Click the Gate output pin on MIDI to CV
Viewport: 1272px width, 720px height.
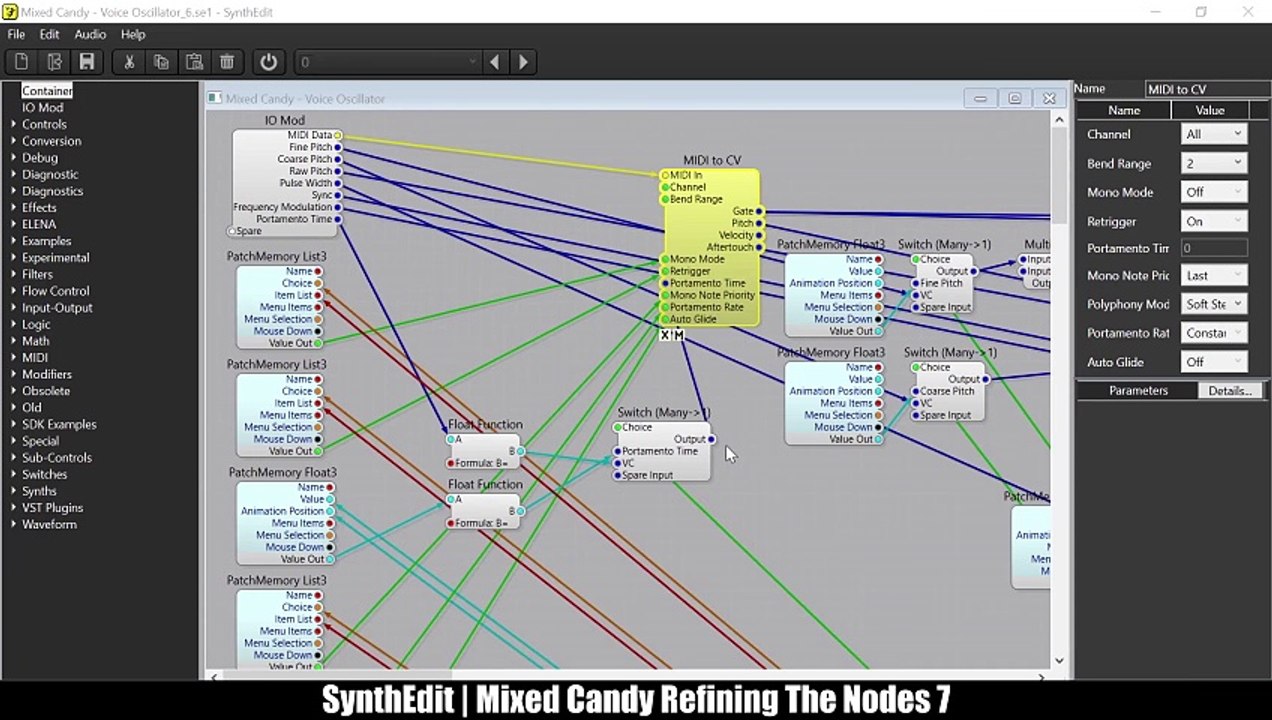759,211
